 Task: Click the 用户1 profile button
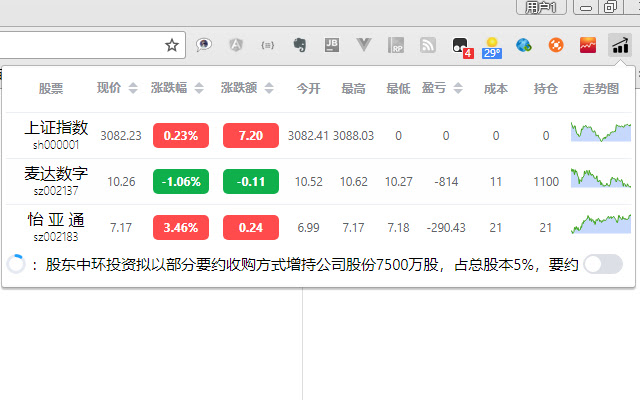click(x=541, y=7)
